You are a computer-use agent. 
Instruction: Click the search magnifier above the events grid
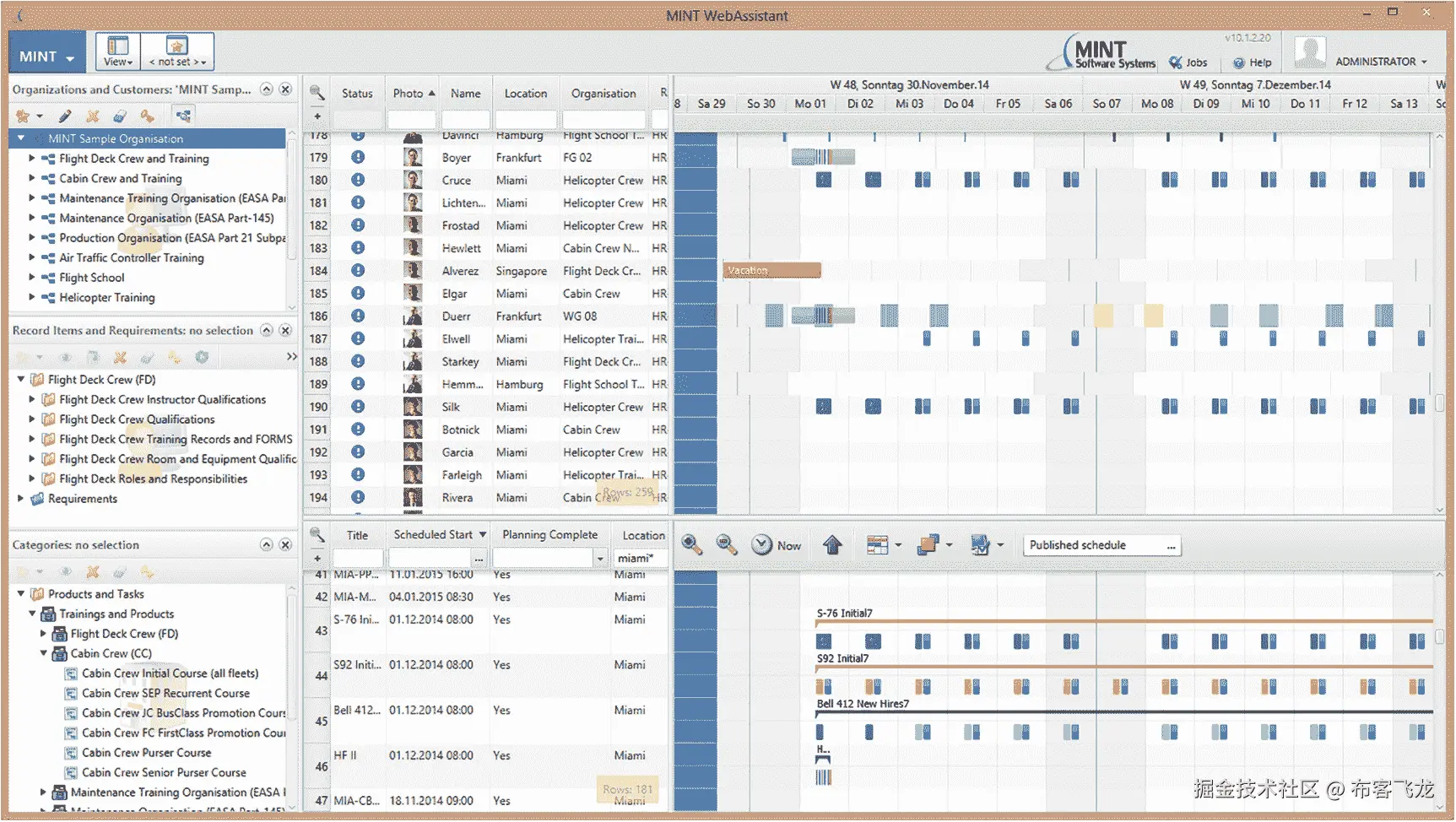(x=317, y=534)
